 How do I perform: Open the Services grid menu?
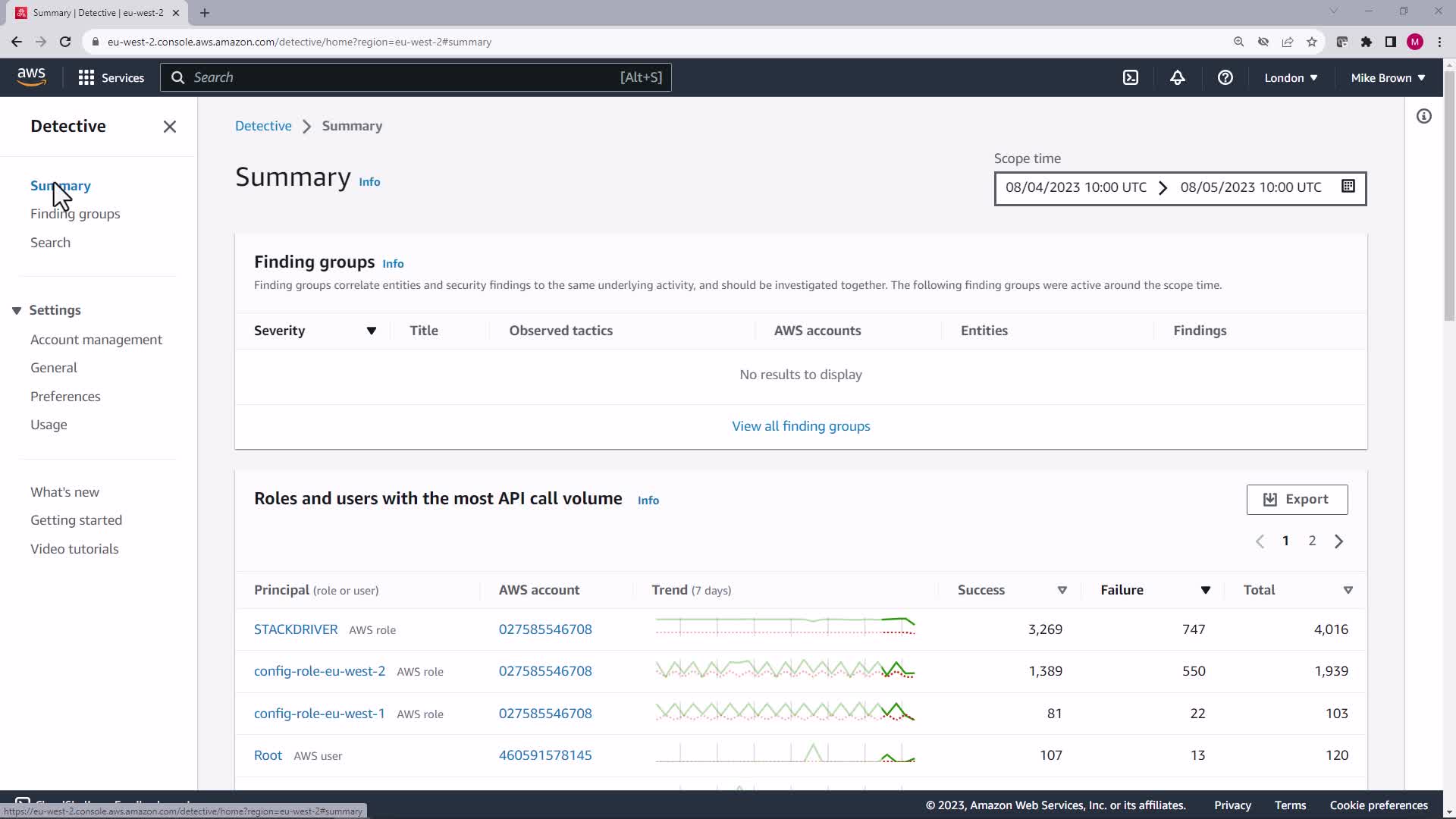pos(111,77)
